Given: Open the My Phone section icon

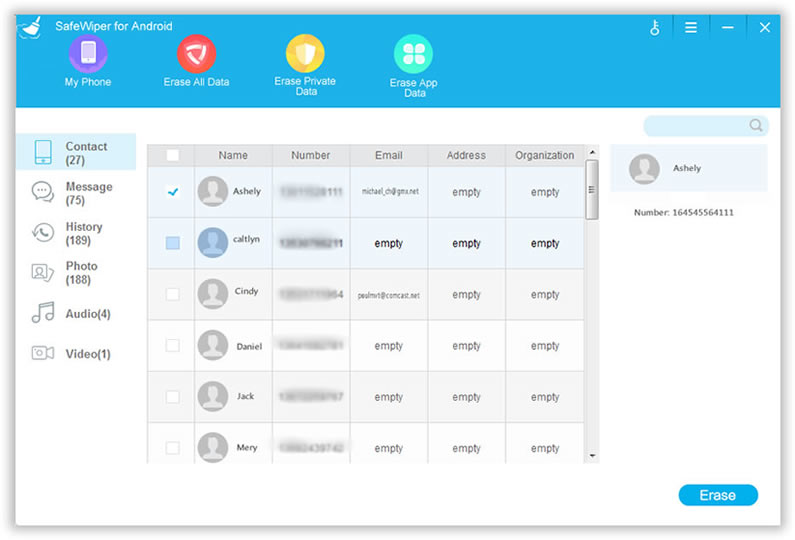Looking at the screenshot, I should [x=87, y=54].
